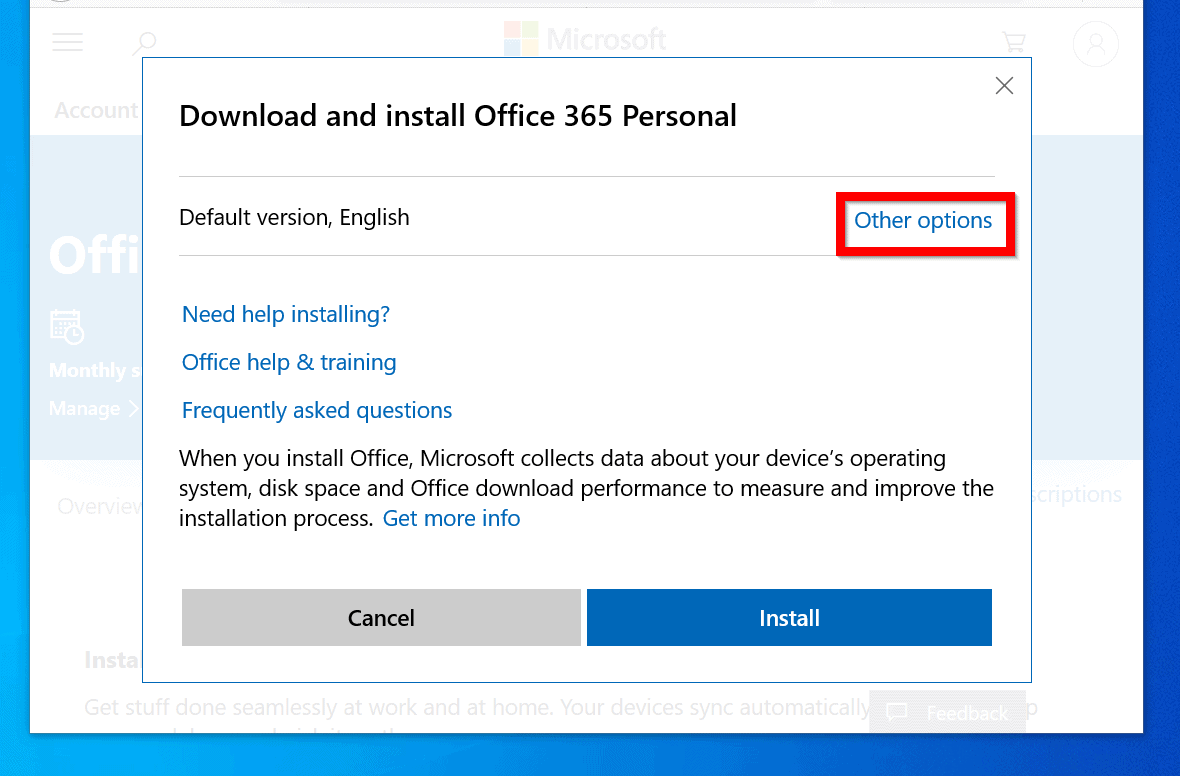
Task: Select the Account menu item
Action: click(x=96, y=110)
